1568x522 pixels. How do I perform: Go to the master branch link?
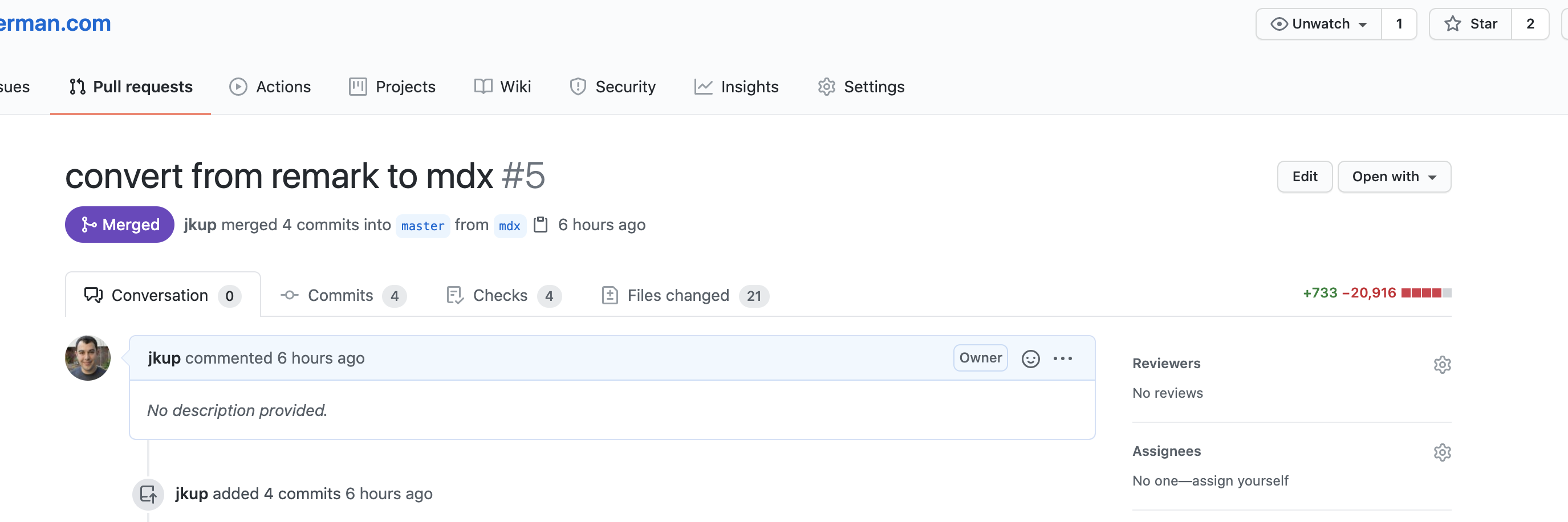(423, 226)
